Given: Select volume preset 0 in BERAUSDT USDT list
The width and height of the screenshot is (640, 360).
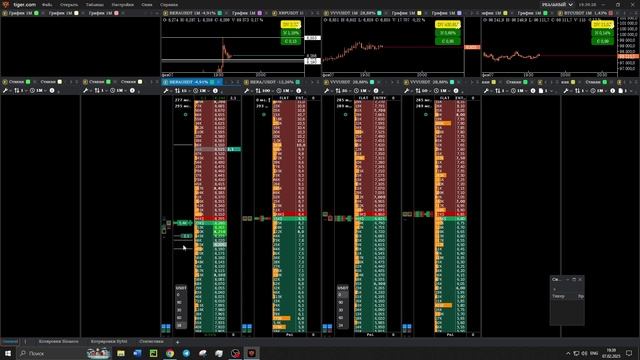Looking at the screenshot, I should pos(180,295).
